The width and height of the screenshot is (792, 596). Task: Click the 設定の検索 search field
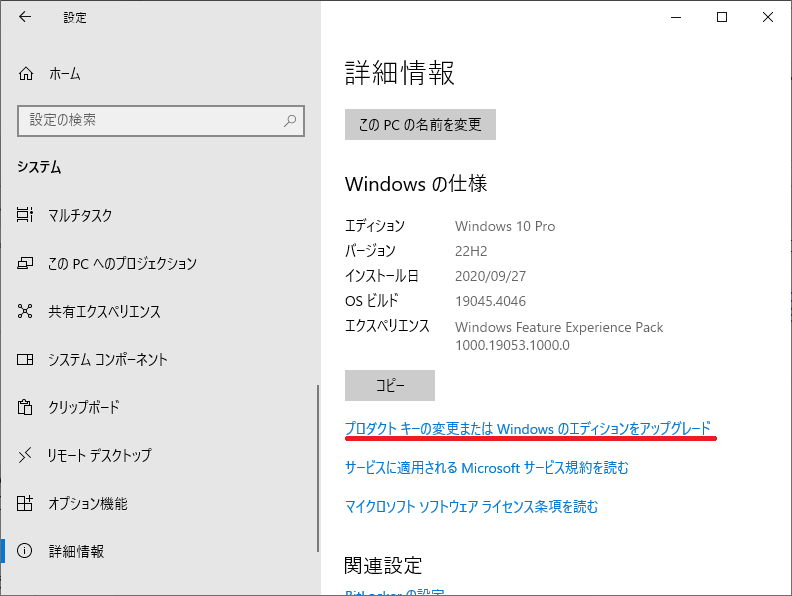click(x=161, y=121)
